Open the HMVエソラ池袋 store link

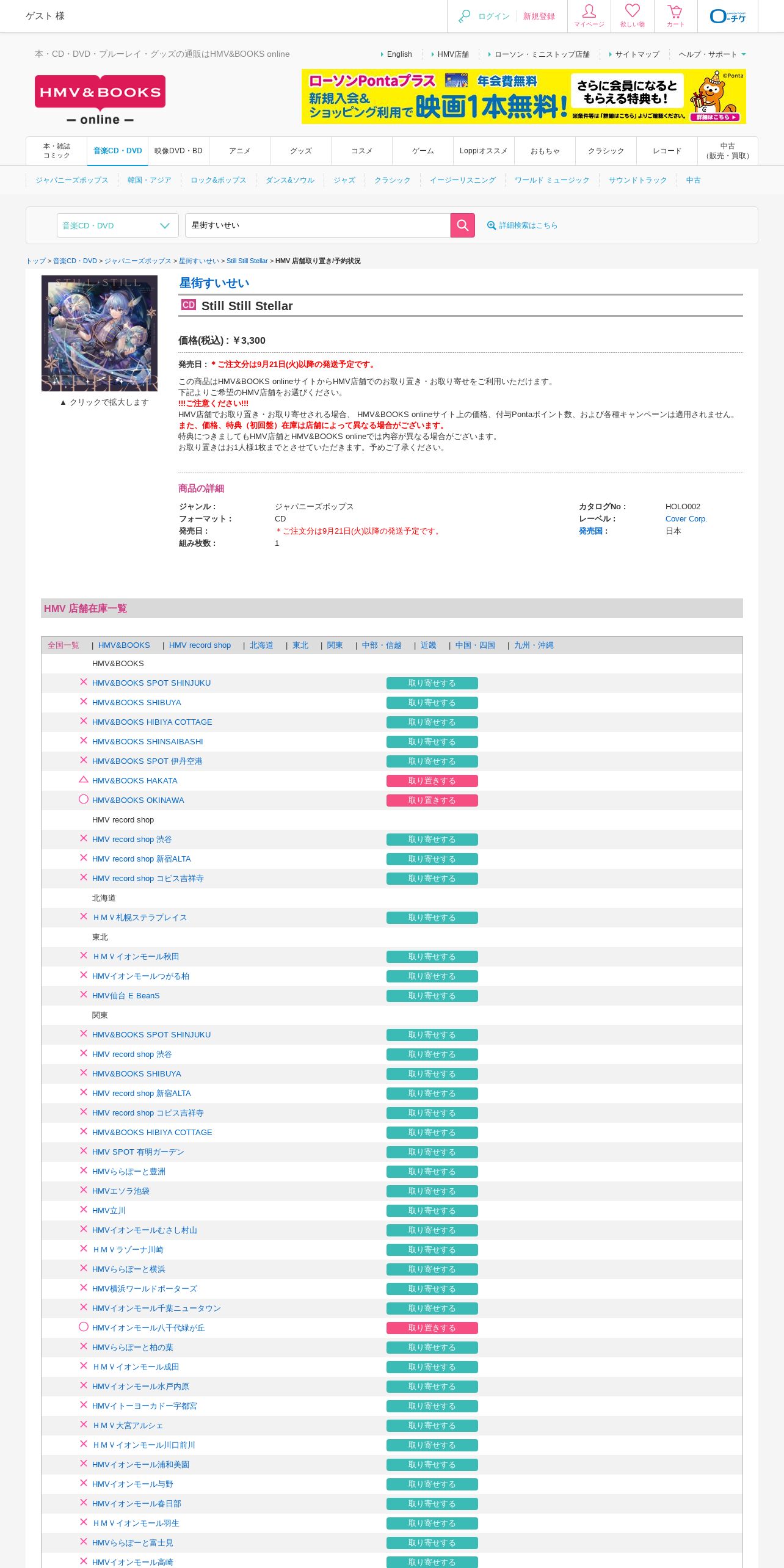(121, 1191)
